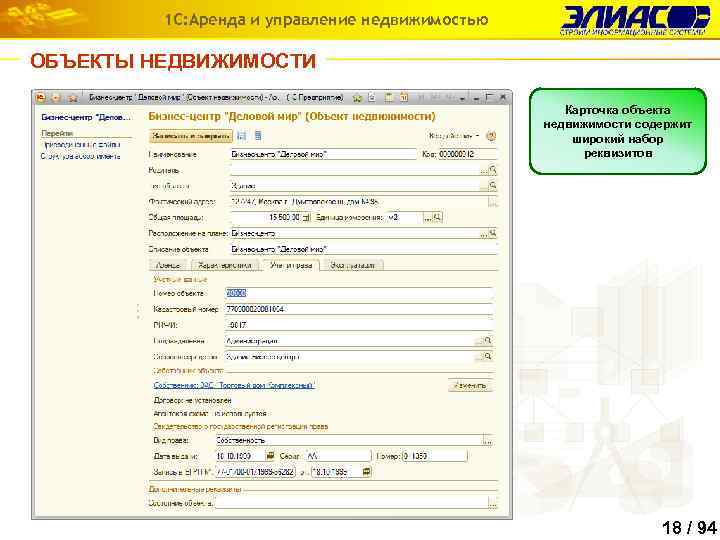Viewport: 720px width, 540px height.
Task: Open the Собственник ЗАО Торговый дом link
Action: point(234,386)
